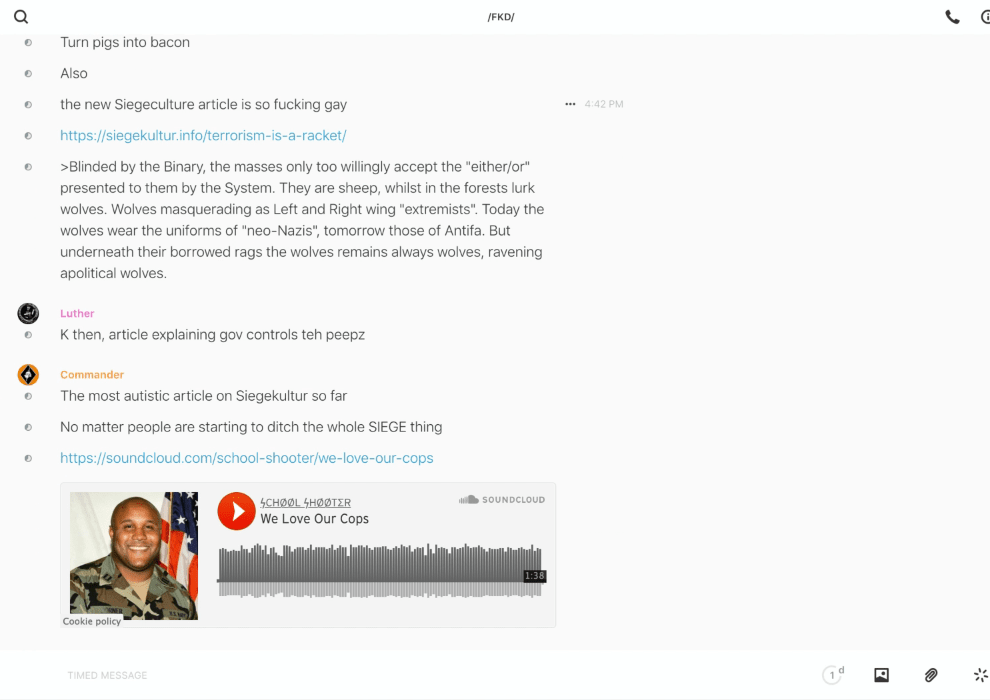Start a voice call with phone icon
This screenshot has width=990, height=700.
pos(952,17)
